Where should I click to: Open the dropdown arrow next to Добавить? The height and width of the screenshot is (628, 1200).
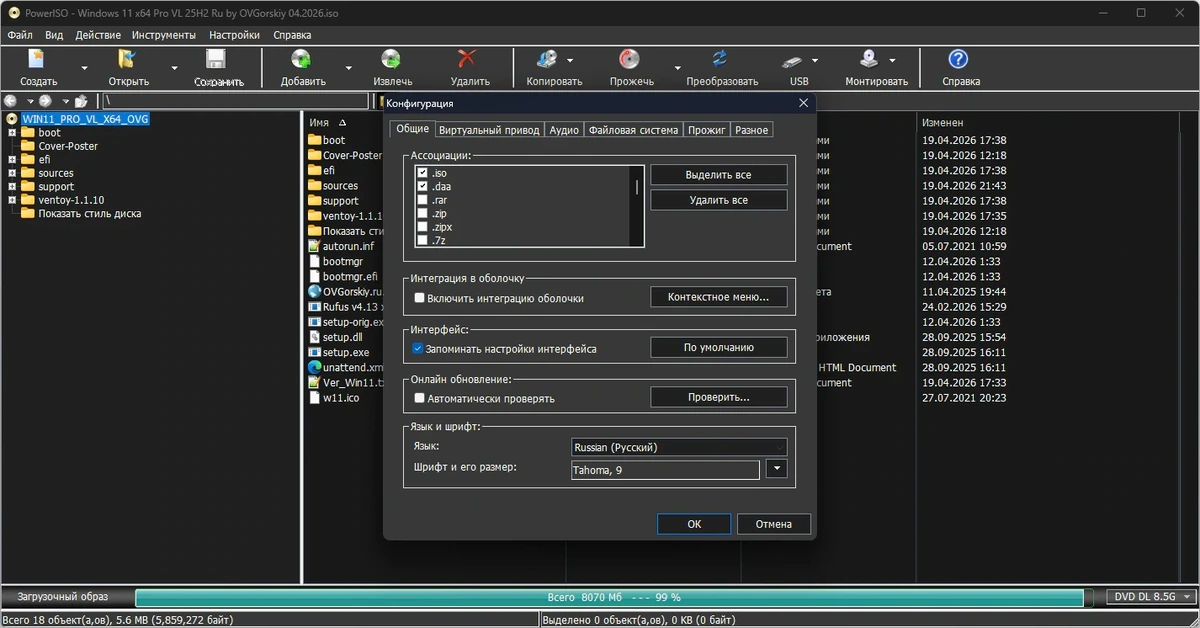click(x=349, y=69)
